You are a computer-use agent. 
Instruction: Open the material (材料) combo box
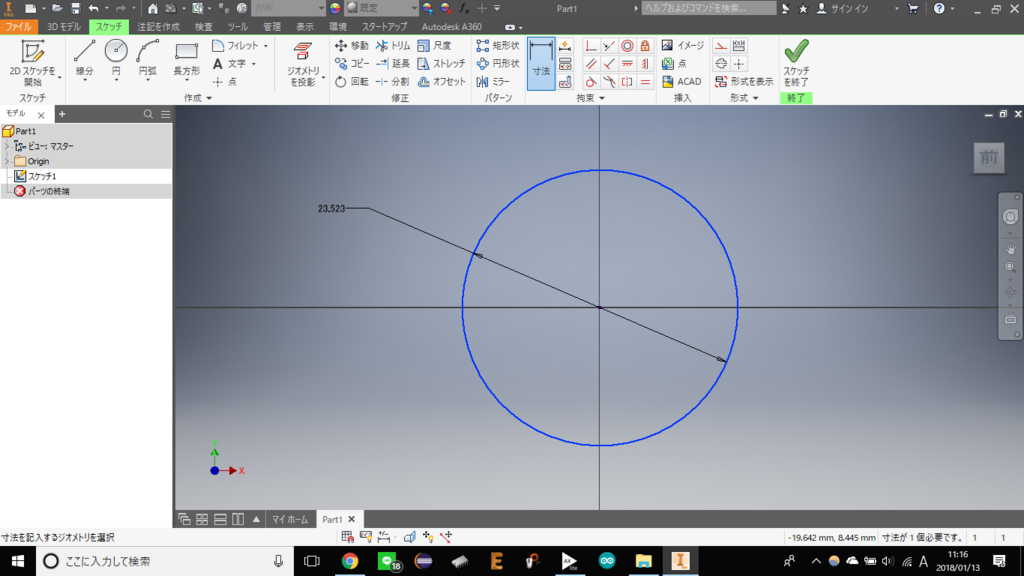[288, 8]
